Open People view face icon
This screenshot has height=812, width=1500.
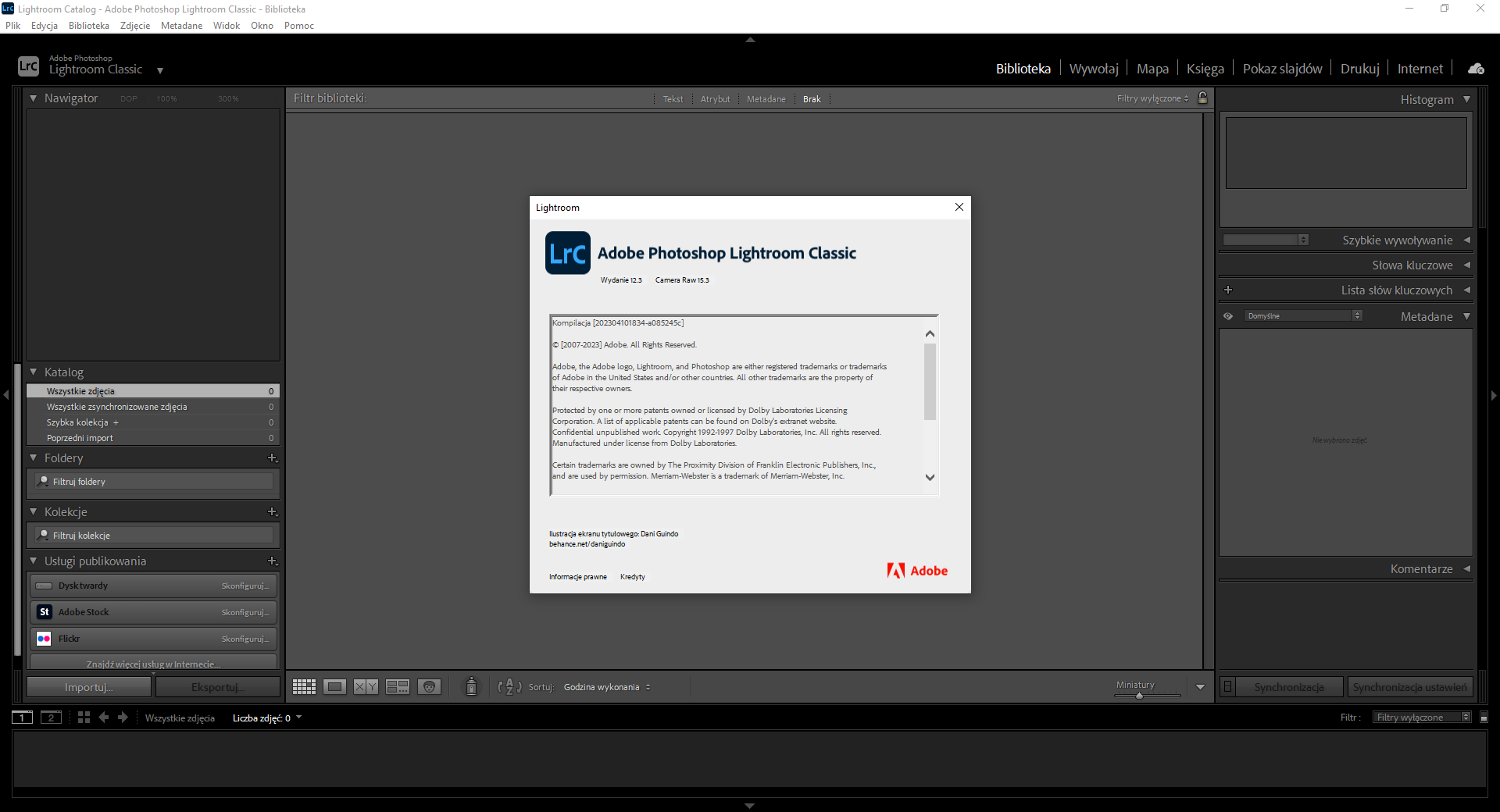click(x=430, y=687)
